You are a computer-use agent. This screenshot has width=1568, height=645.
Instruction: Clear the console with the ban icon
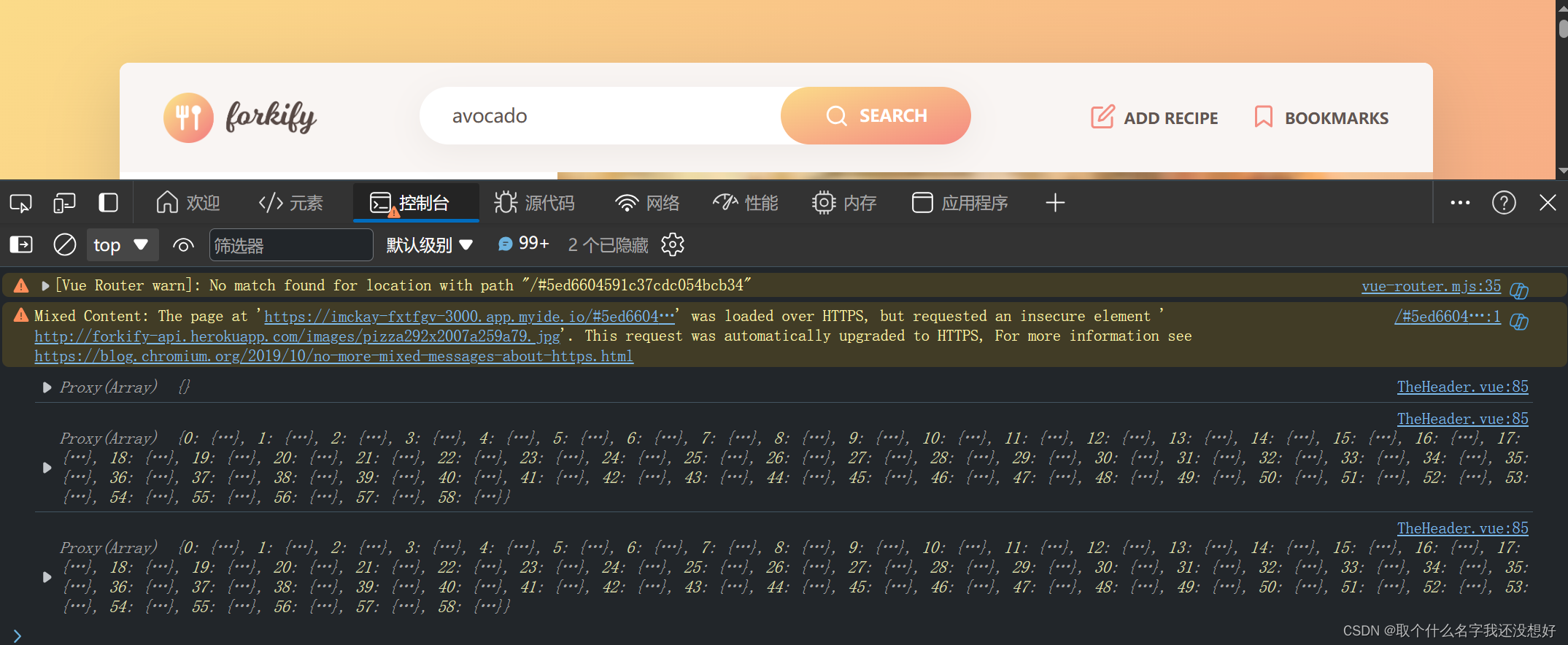pos(65,244)
